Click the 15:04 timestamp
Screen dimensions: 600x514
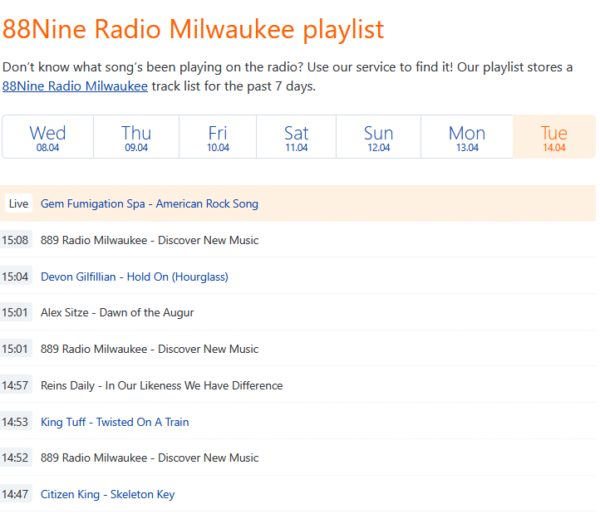15,277
